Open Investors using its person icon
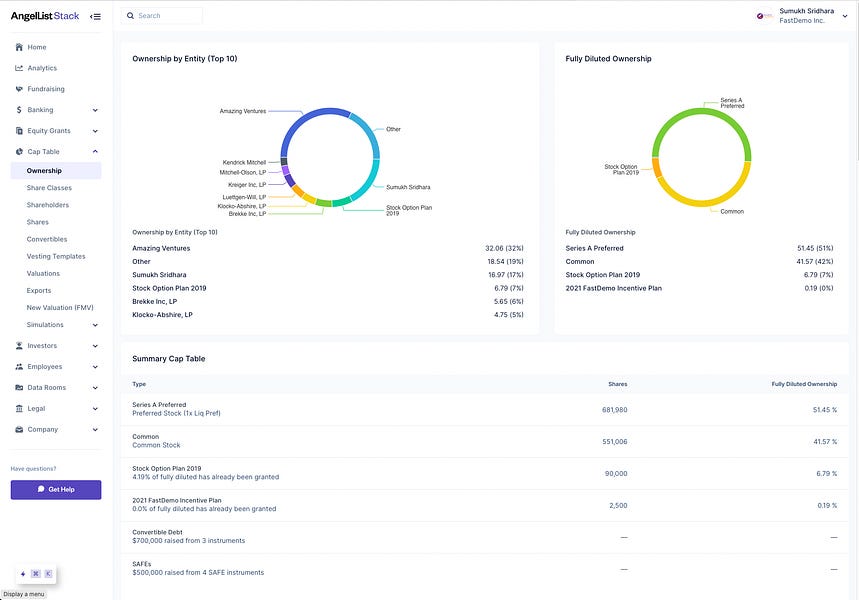 [x=18, y=345]
